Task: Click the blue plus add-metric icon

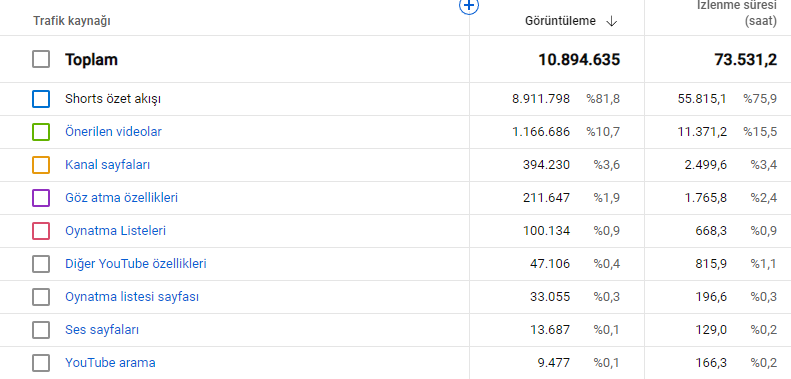Action: (x=469, y=6)
